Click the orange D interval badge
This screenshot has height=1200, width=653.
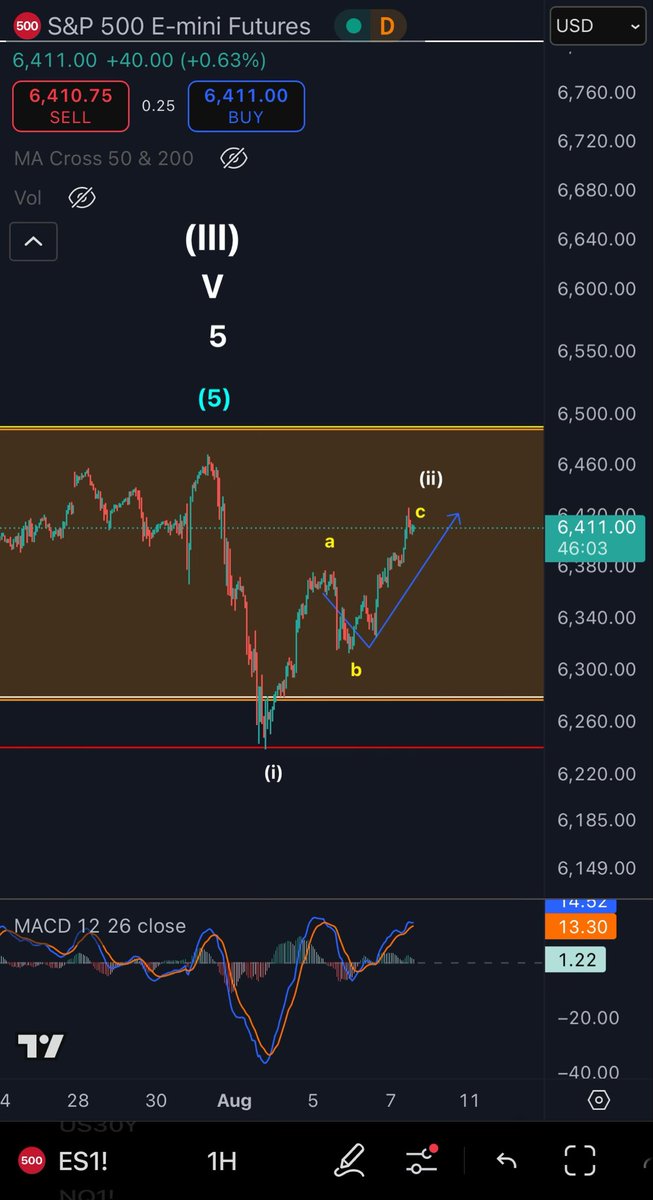(387, 26)
